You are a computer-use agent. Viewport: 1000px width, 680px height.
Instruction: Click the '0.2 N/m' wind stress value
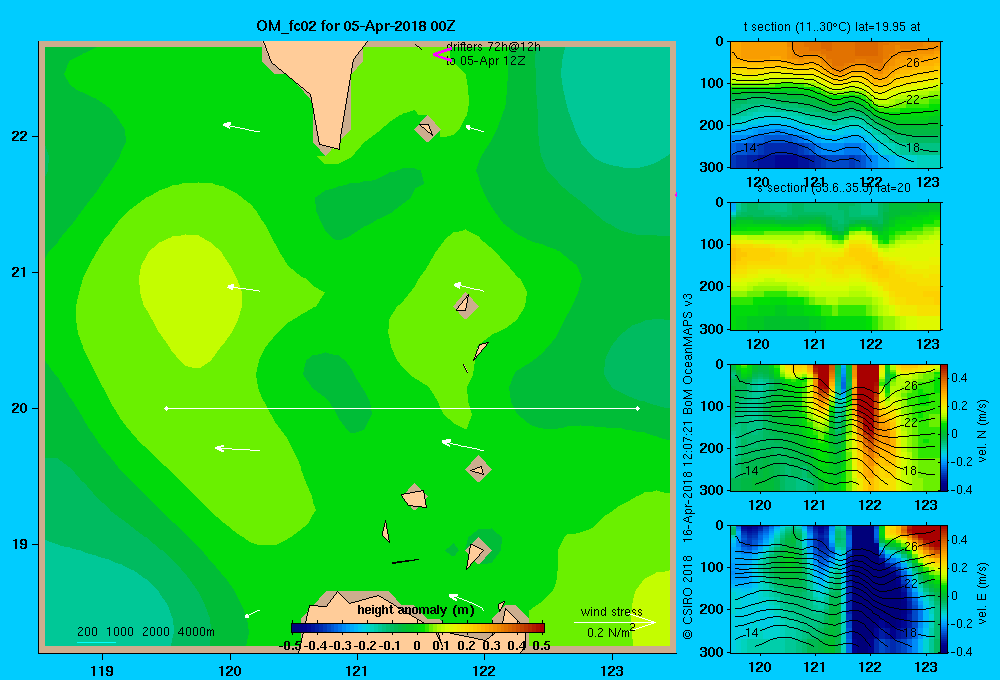610,632
